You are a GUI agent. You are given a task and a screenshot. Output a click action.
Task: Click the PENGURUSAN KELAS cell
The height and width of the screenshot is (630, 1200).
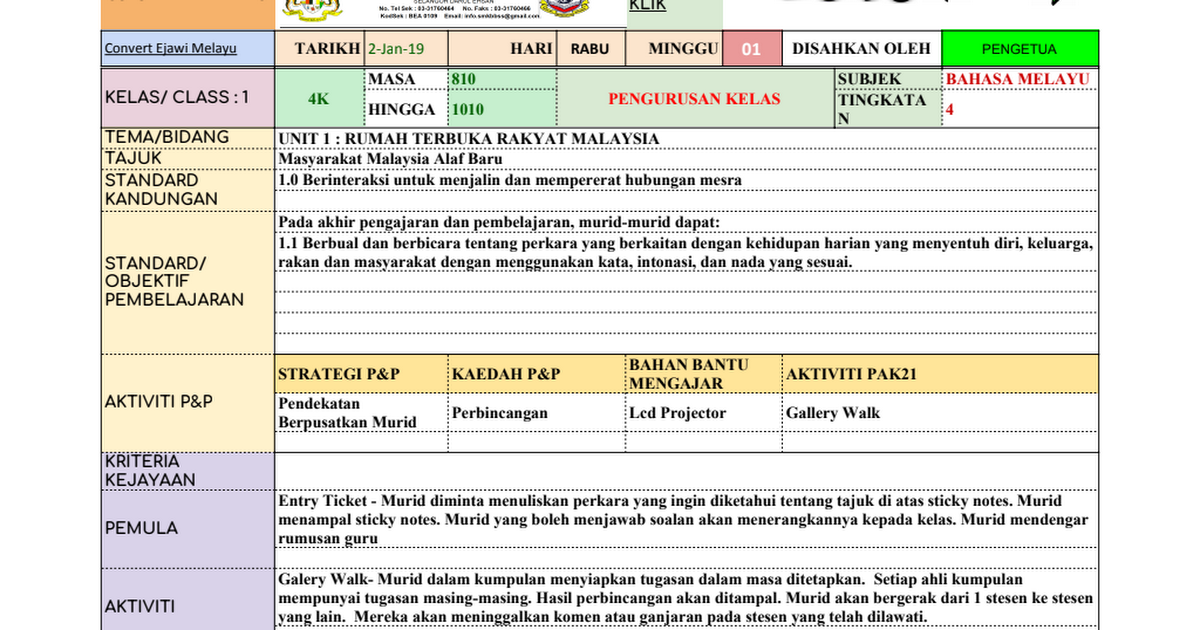point(695,98)
